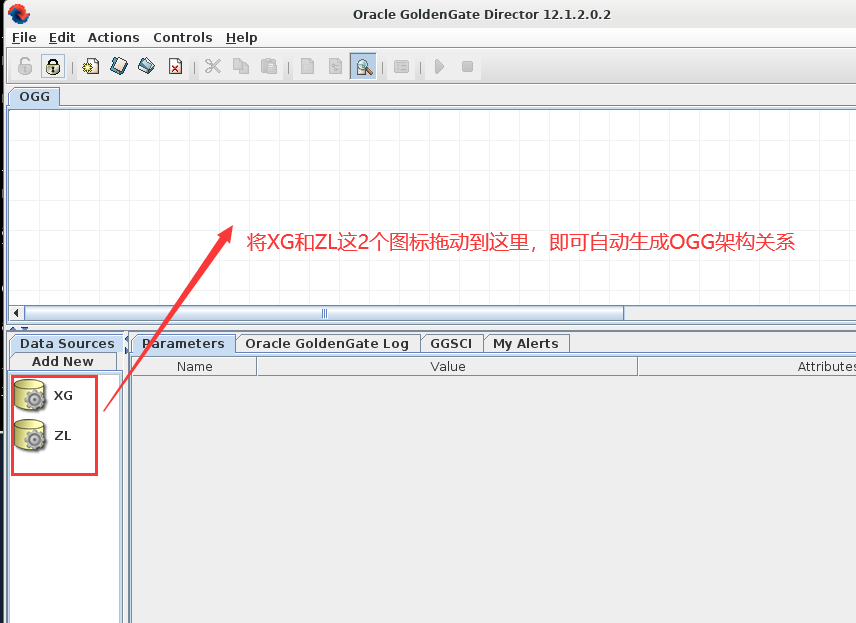This screenshot has width=856, height=623.
Task: Select the XG data source icon
Action: (30, 395)
